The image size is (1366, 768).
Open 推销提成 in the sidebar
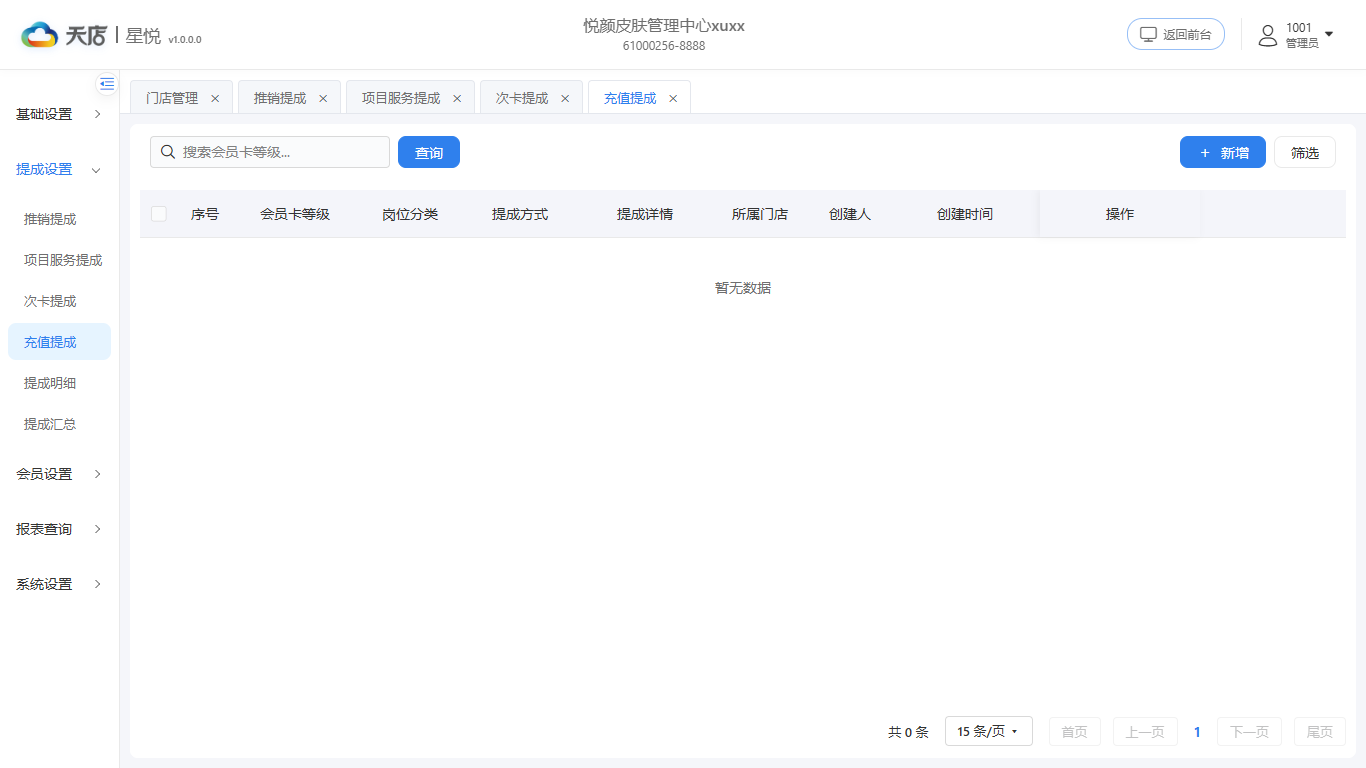59,219
